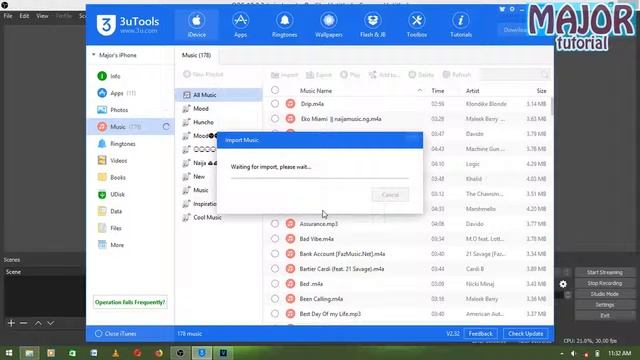Screen dimensions: 640x360
Task: Select the Eko Miami song checkbox
Action: (275, 118)
